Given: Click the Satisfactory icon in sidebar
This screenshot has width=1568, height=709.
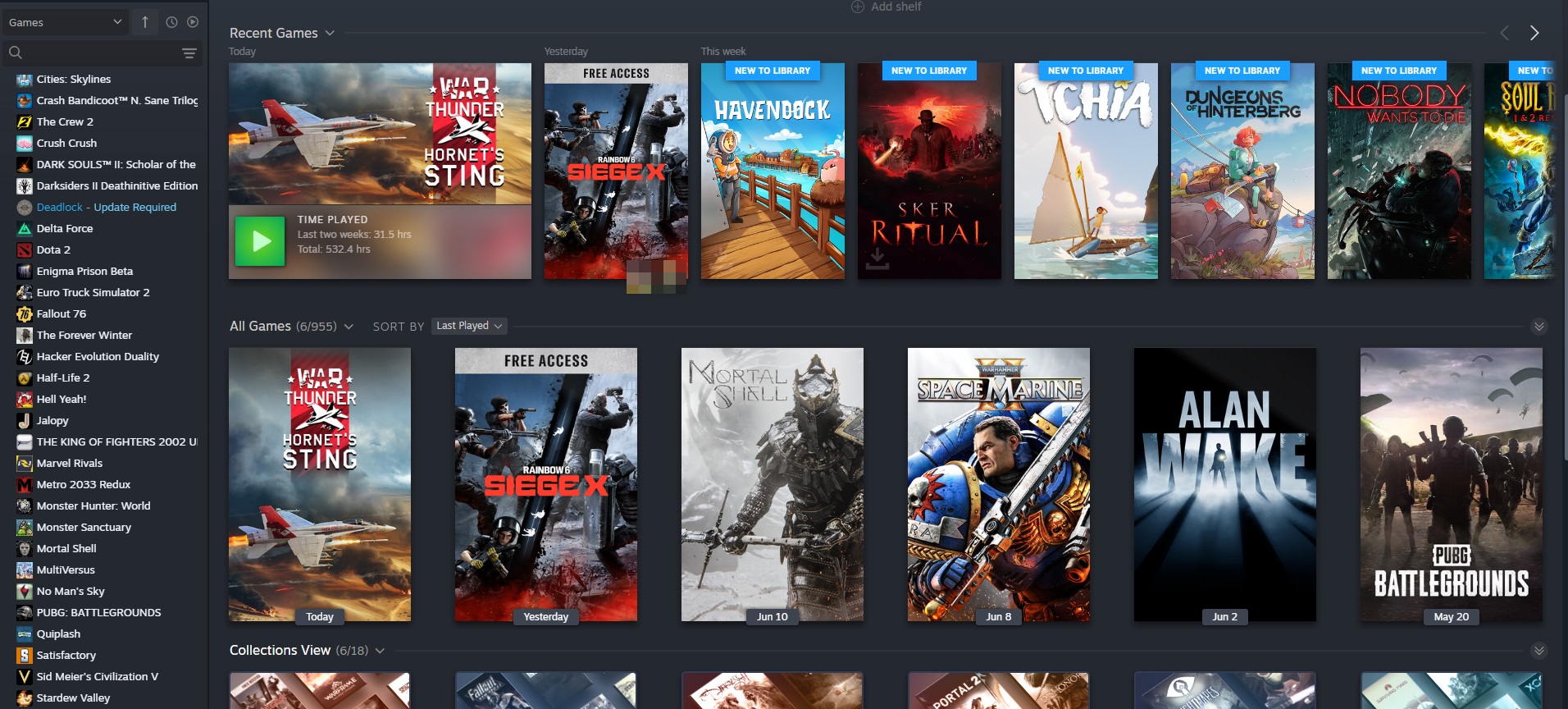Looking at the screenshot, I should 25,656.
